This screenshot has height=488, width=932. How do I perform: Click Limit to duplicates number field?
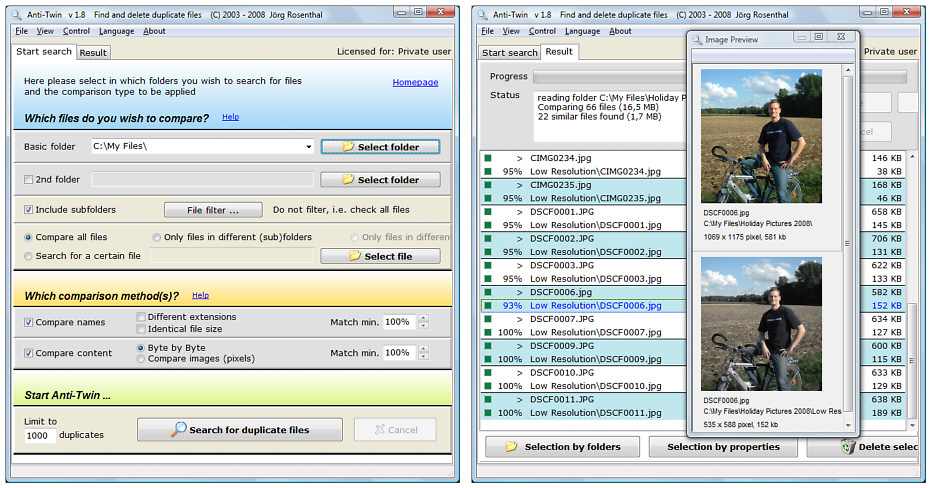39,436
